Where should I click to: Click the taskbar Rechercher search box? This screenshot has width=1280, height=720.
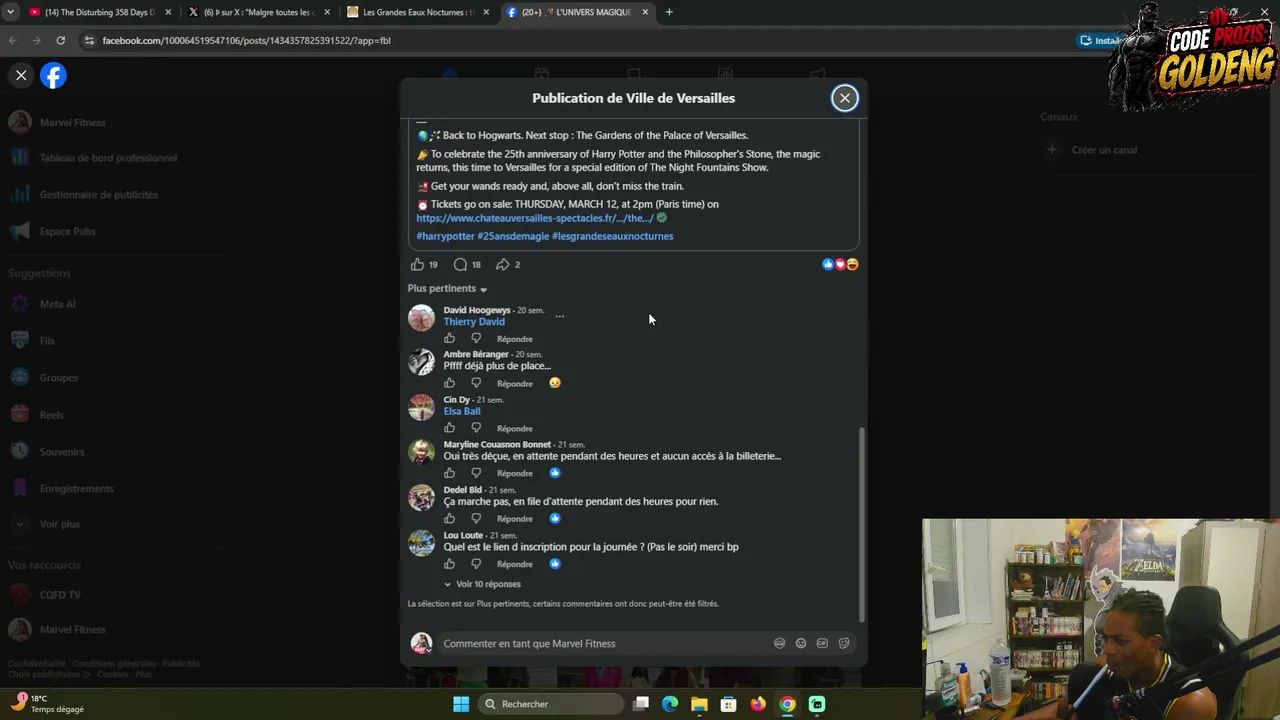(x=549, y=704)
